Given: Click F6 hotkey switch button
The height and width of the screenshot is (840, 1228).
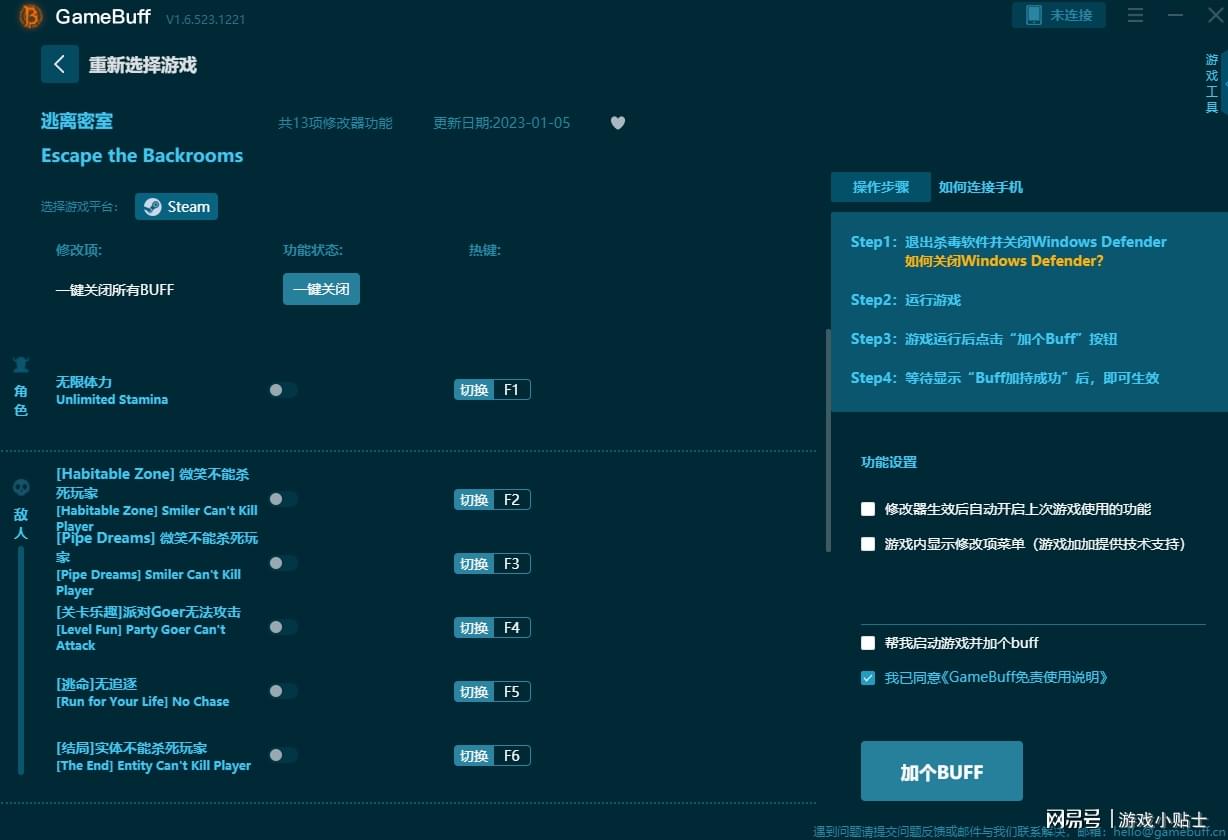Looking at the screenshot, I should pos(492,755).
